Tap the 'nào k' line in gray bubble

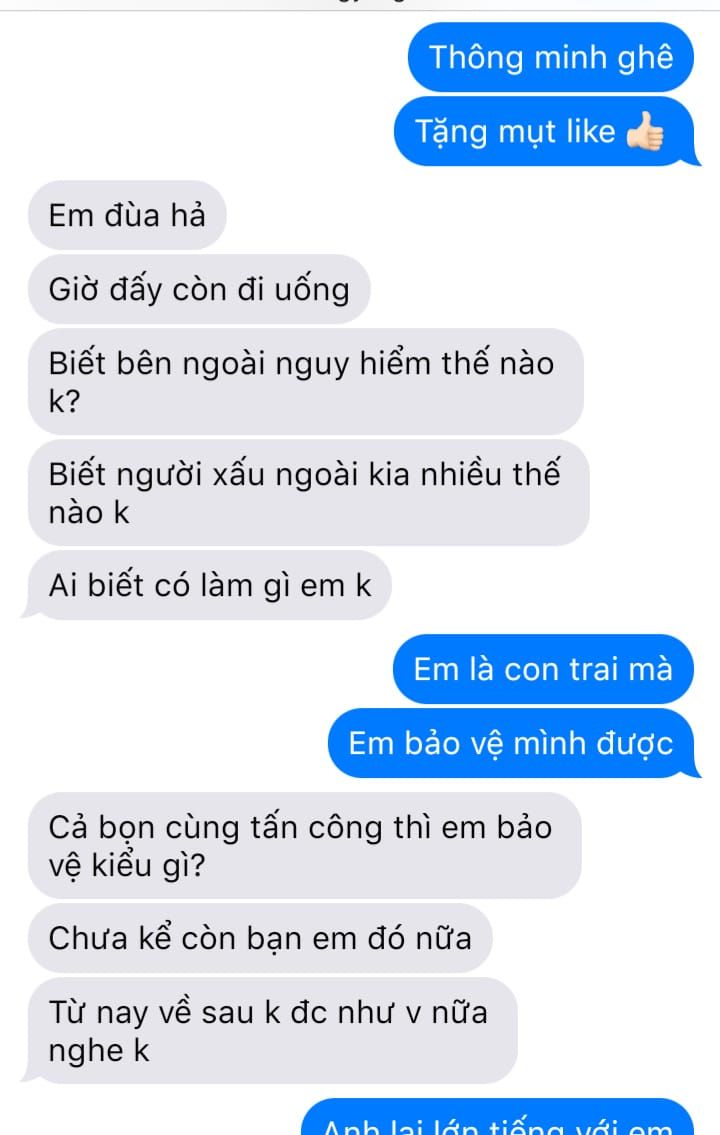(x=89, y=512)
